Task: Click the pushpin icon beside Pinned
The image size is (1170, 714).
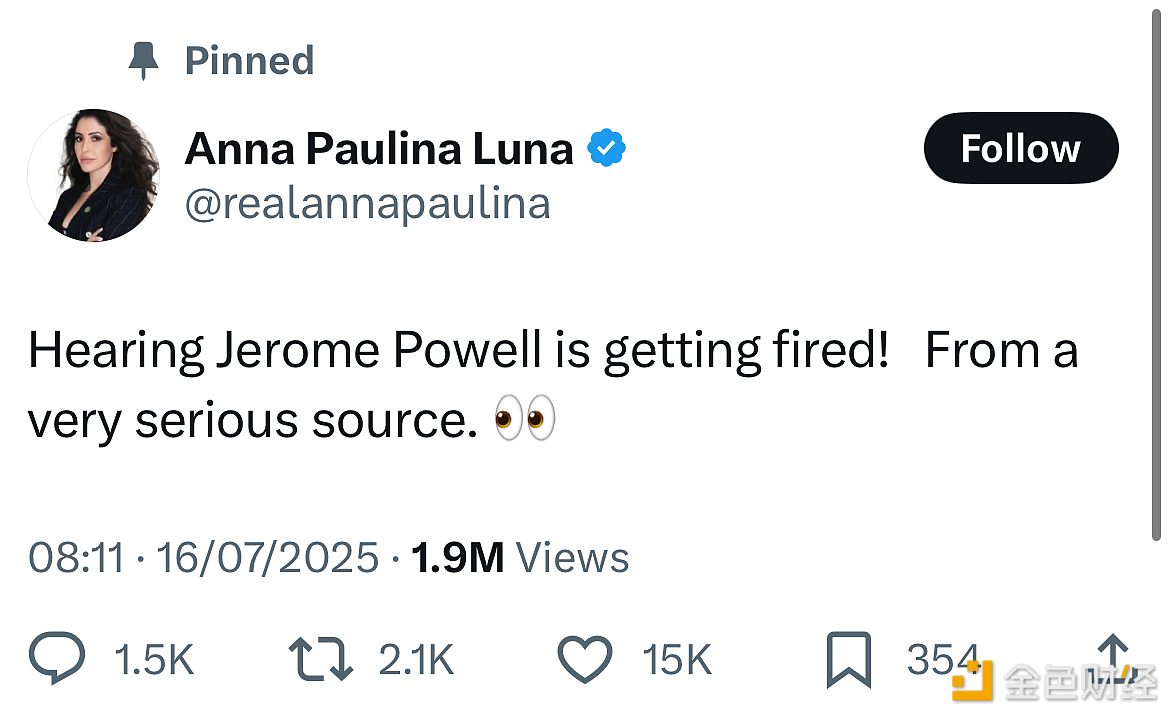Action: [x=145, y=61]
